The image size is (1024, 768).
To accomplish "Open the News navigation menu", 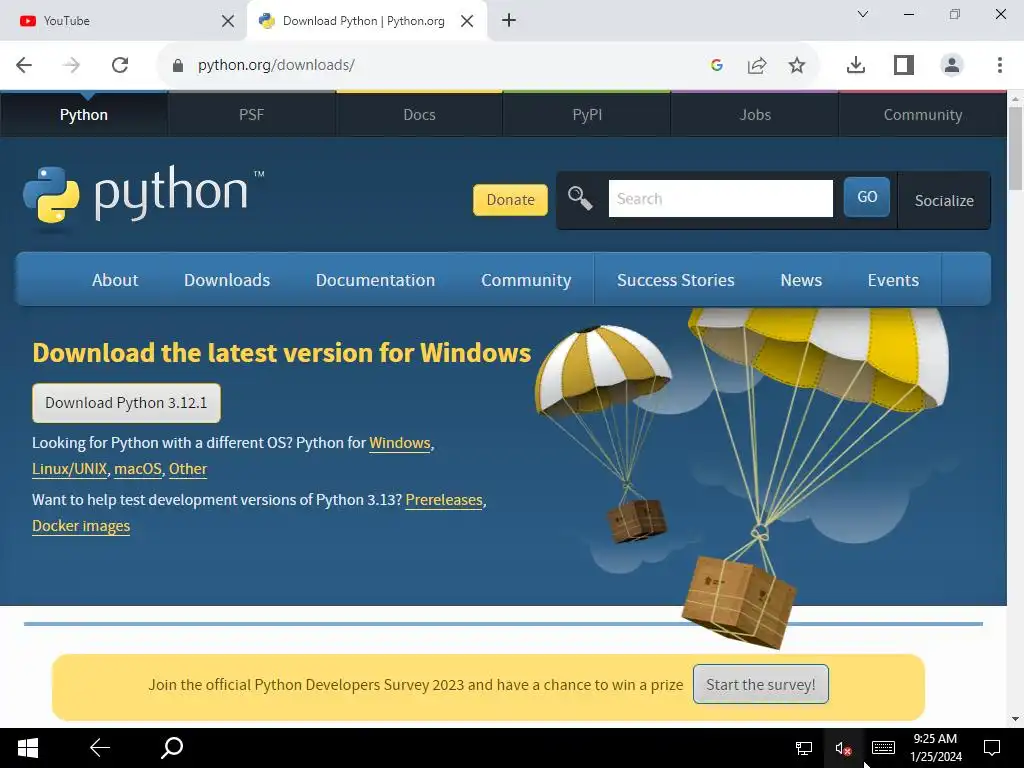I will (x=801, y=280).
